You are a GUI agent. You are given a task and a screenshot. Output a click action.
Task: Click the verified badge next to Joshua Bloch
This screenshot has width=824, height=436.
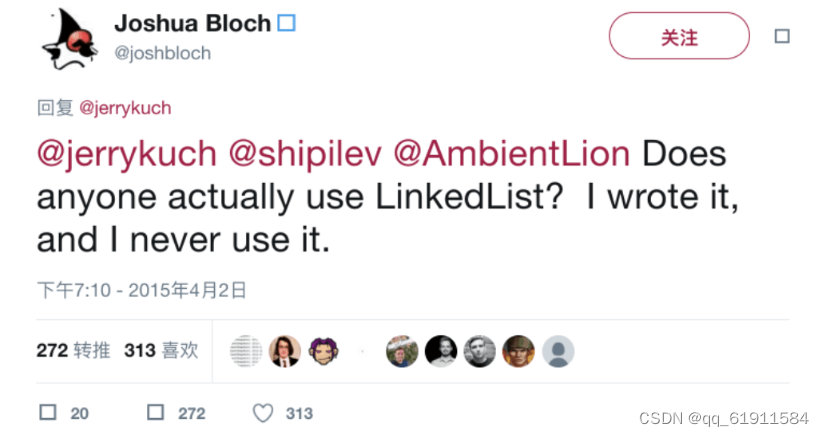(x=286, y=23)
